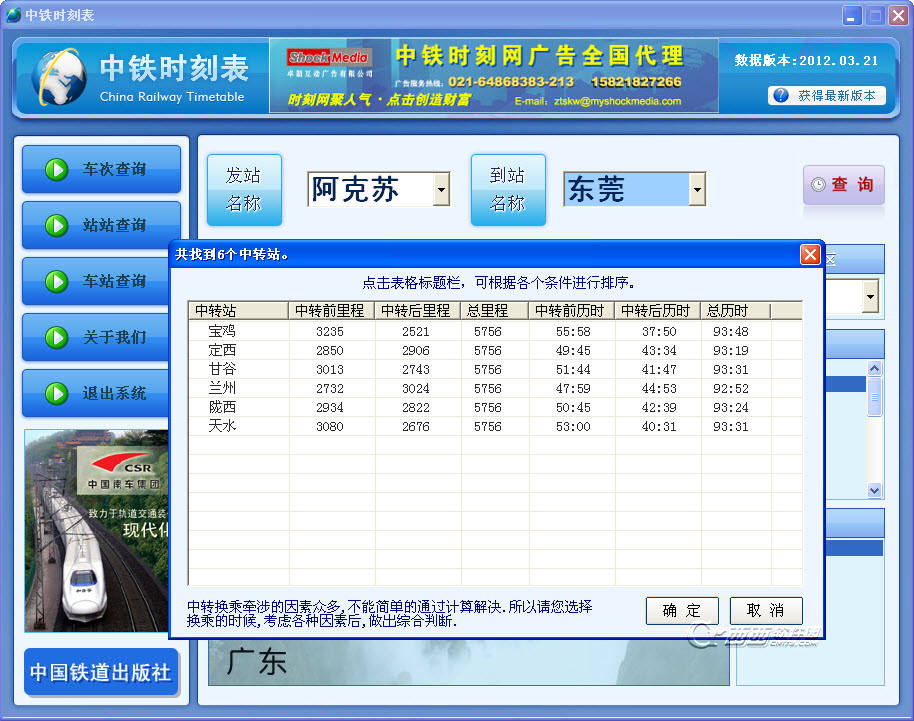This screenshot has width=914, height=721.
Task: Click the green play icon beside 退出系统
Action: pos(57,393)
